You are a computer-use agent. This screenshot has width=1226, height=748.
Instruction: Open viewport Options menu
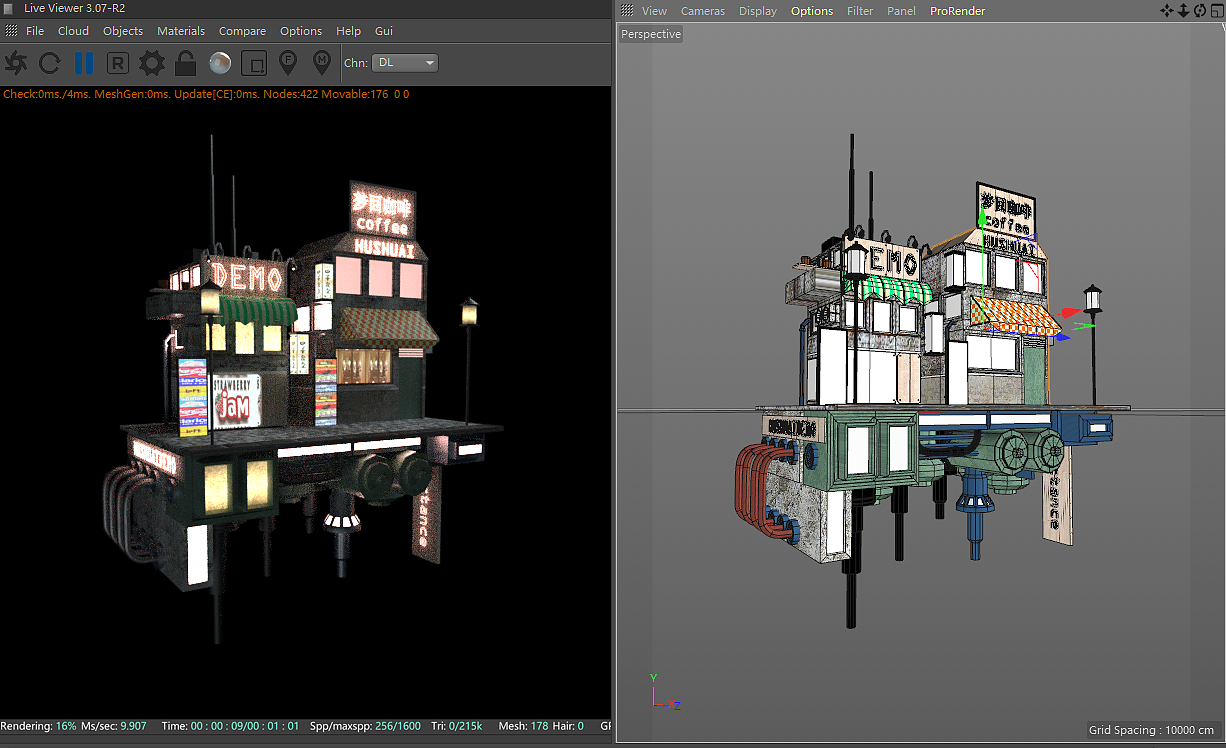[812, 11]
